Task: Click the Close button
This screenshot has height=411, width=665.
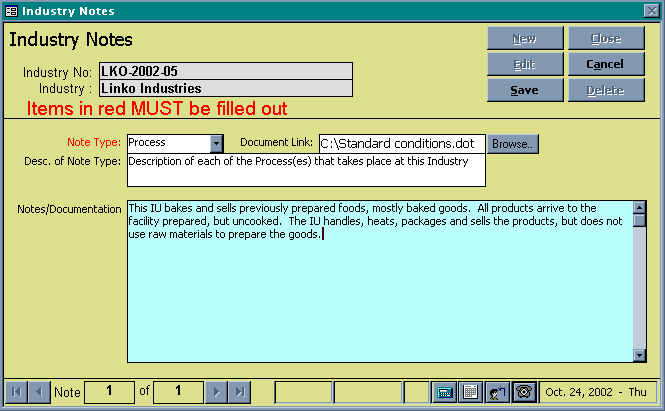Action: point(606,39)
